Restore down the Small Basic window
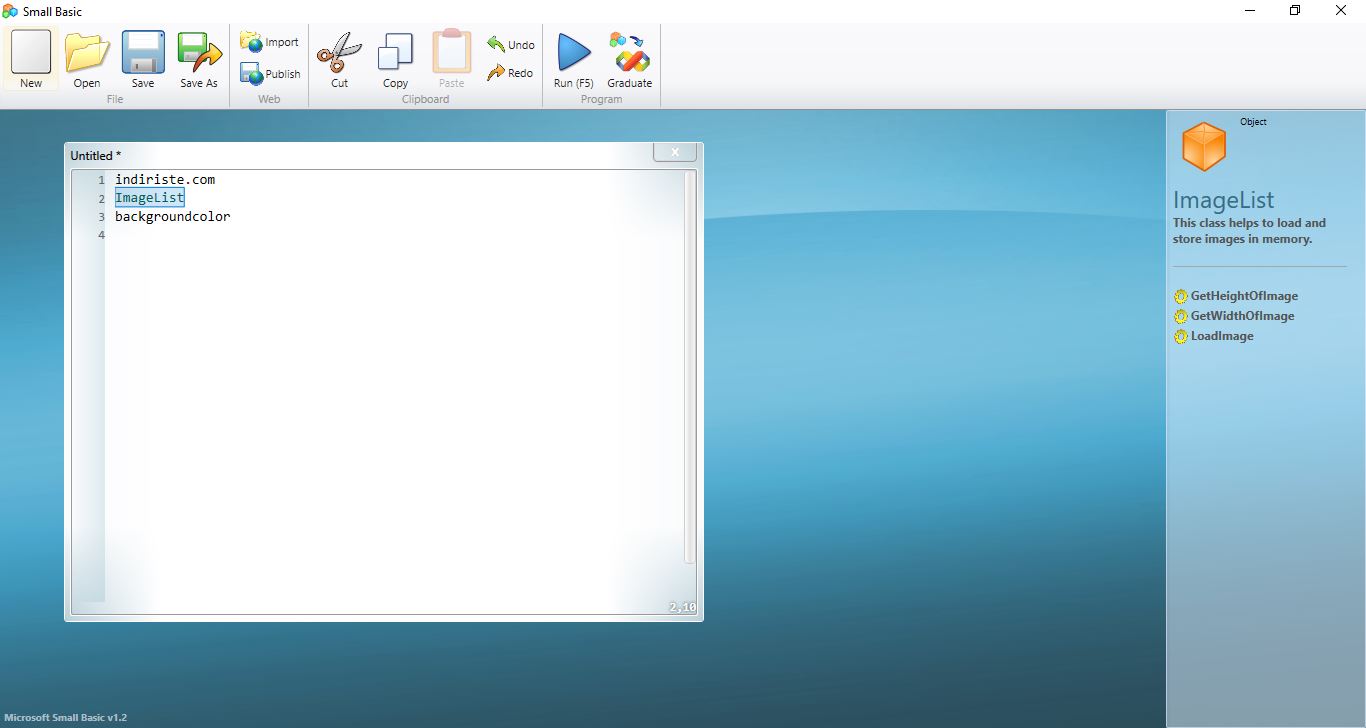 (1295, 11)
